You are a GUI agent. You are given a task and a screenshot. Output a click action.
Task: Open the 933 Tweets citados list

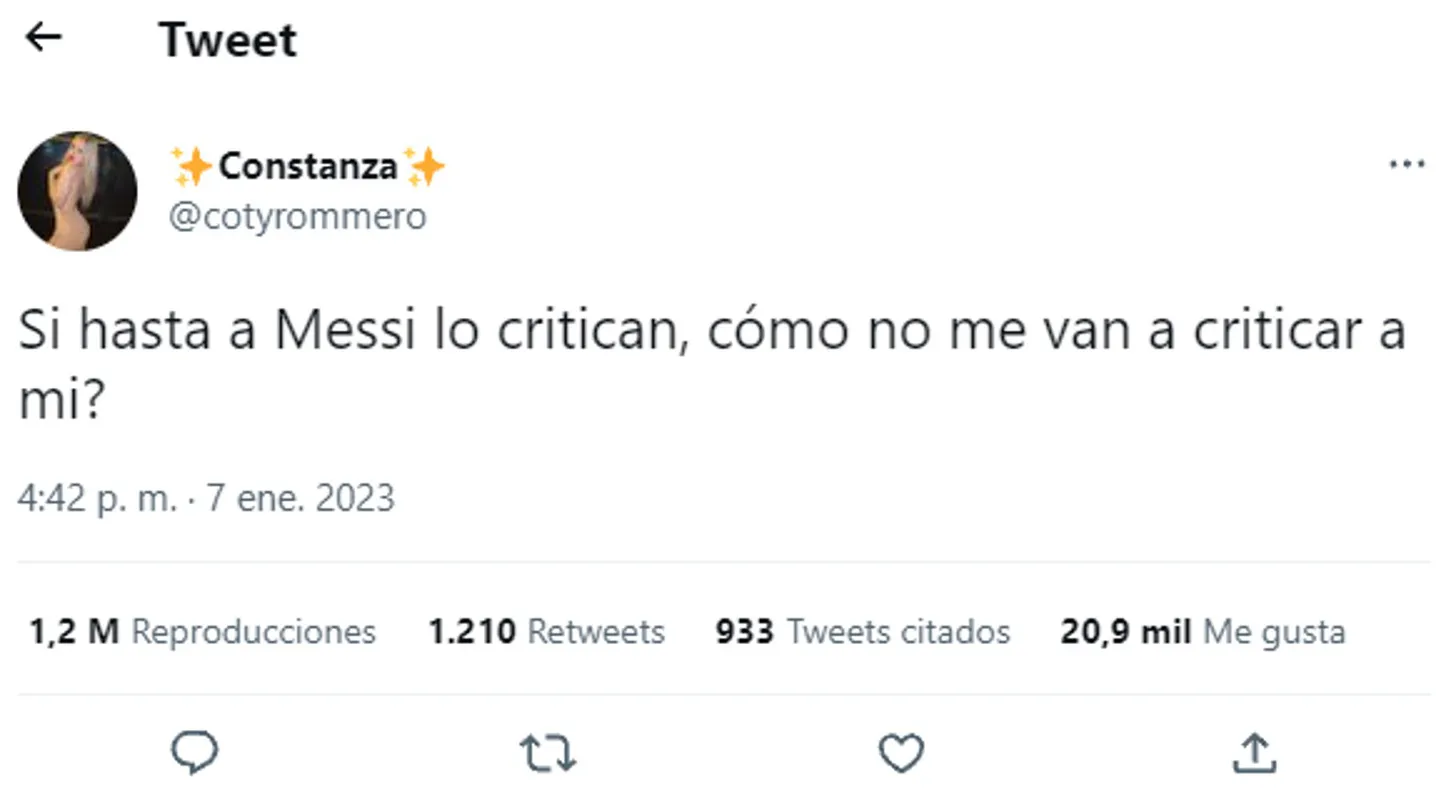(862, 632)
